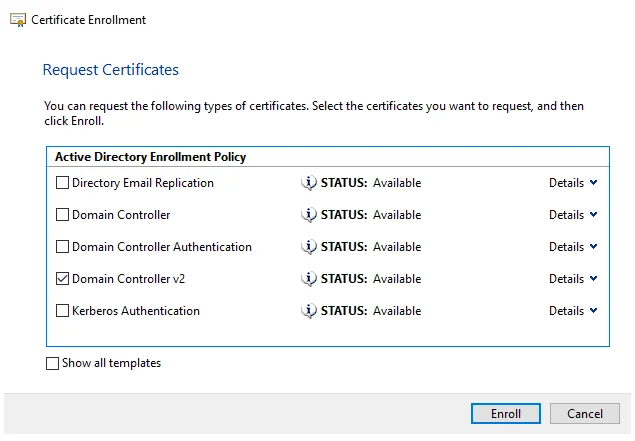Expand Details in the Domain Controller row
635x441 pixels.
572,215
